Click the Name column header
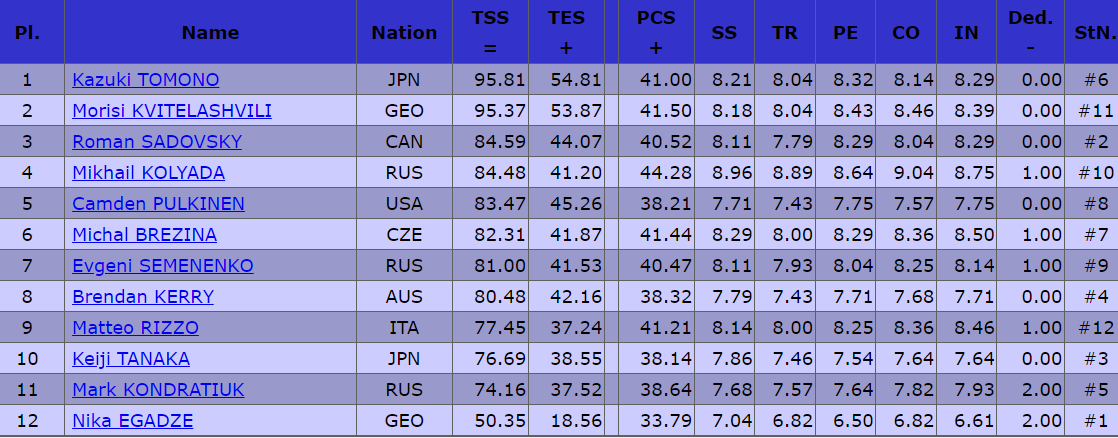 210,32
